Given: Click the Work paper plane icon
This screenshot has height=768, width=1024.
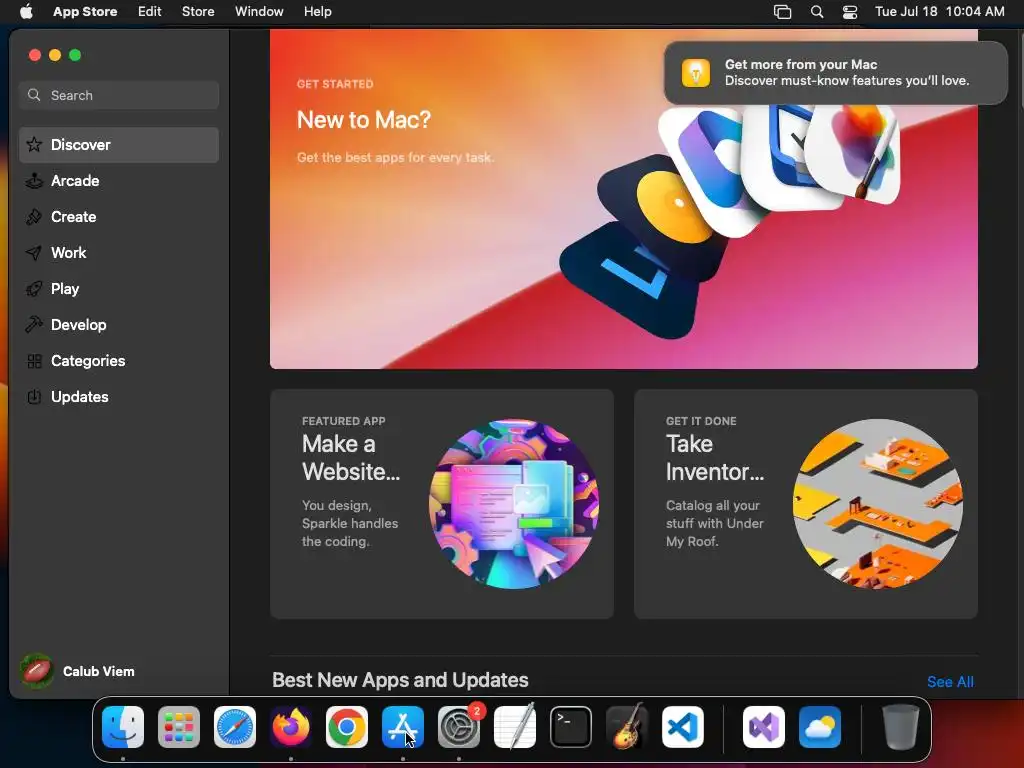Looking at the screenshot, I should [34, 253].
